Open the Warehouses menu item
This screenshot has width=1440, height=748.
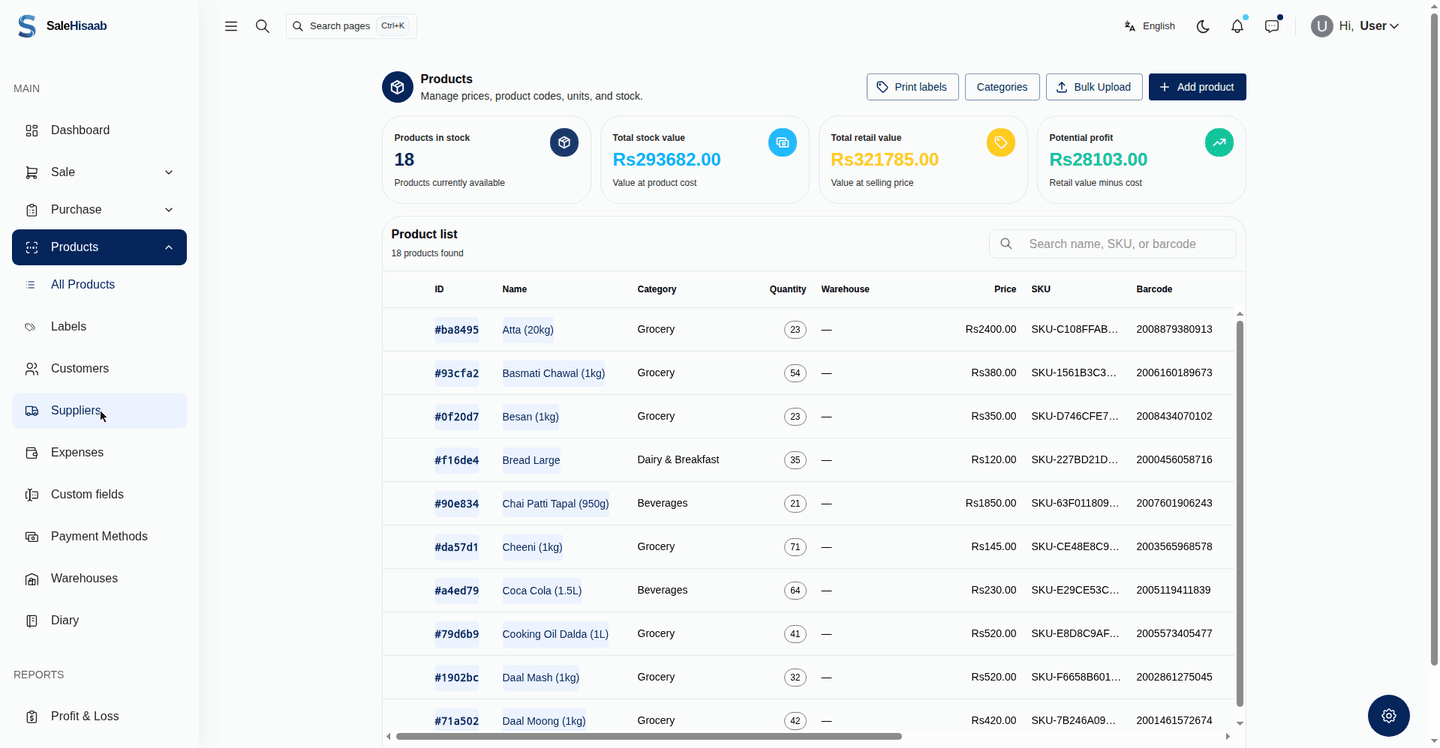[x=99, y=579]
